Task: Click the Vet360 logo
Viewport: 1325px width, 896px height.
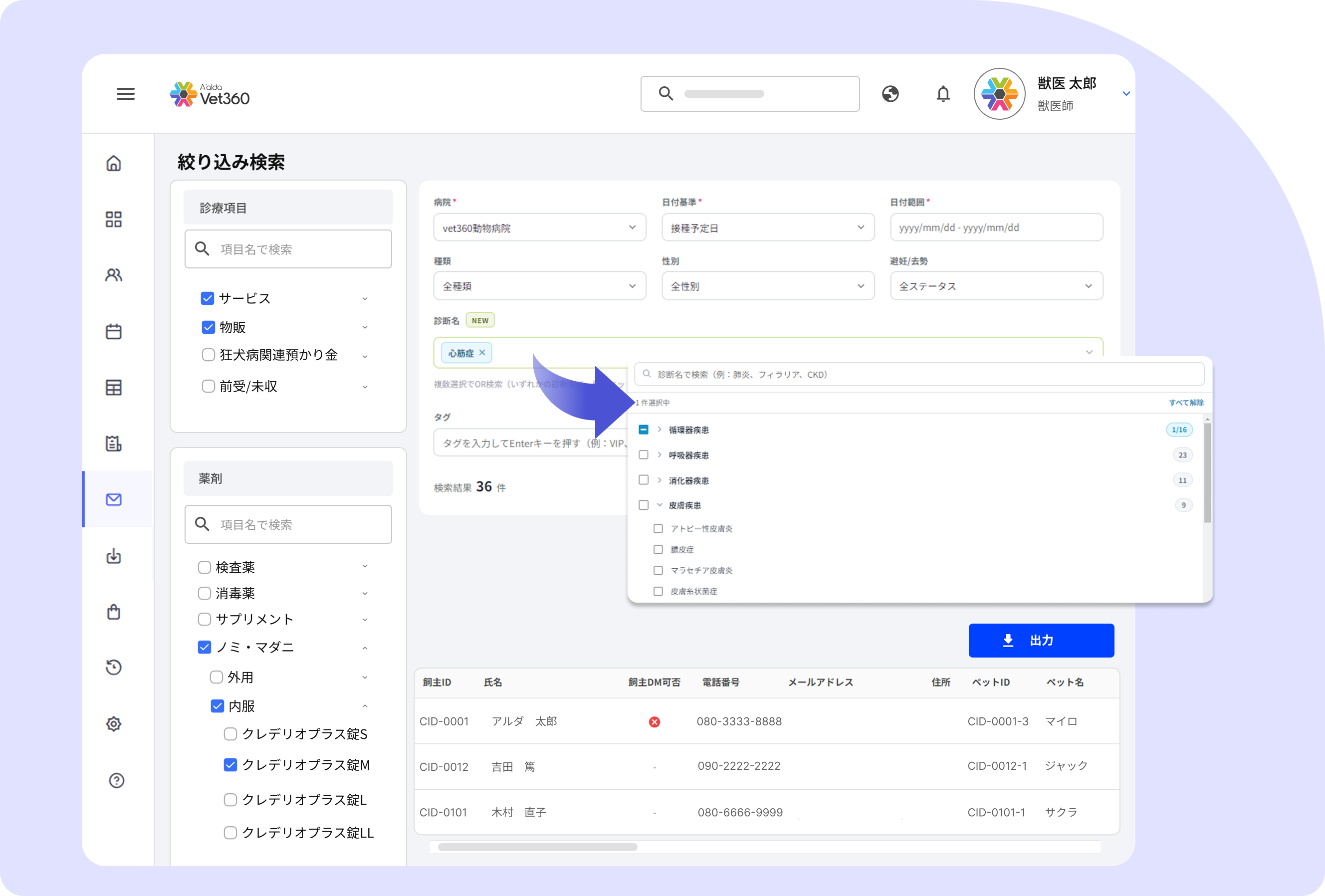Action: coord(209,94)
